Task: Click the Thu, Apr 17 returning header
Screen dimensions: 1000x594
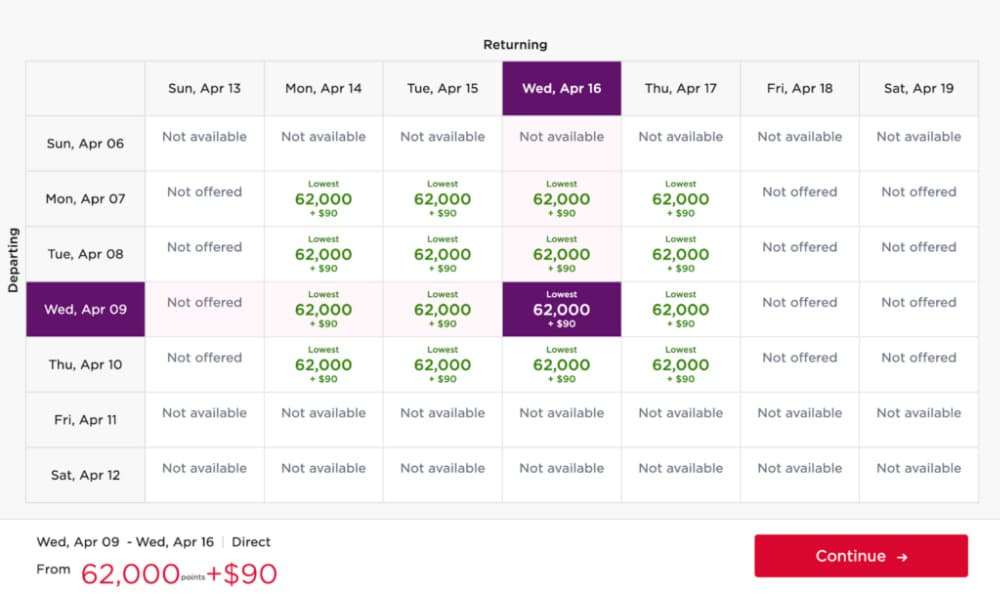Action: click(x=681, y=88)
